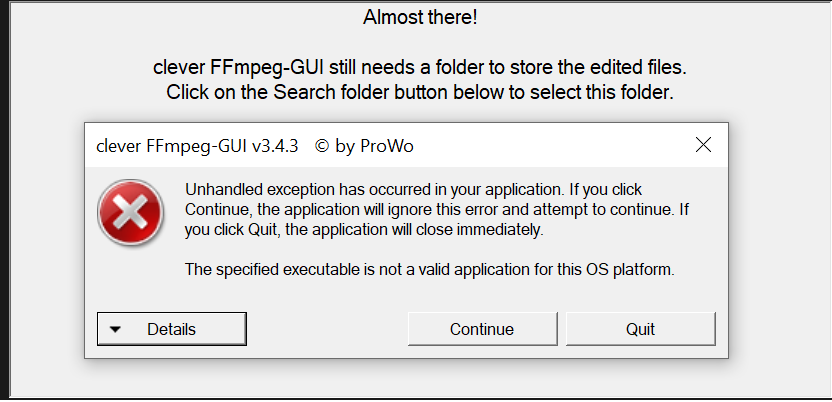Select the "still needs a folder" message line
This screenshot has width=832, height=402.
click(420, 70)
